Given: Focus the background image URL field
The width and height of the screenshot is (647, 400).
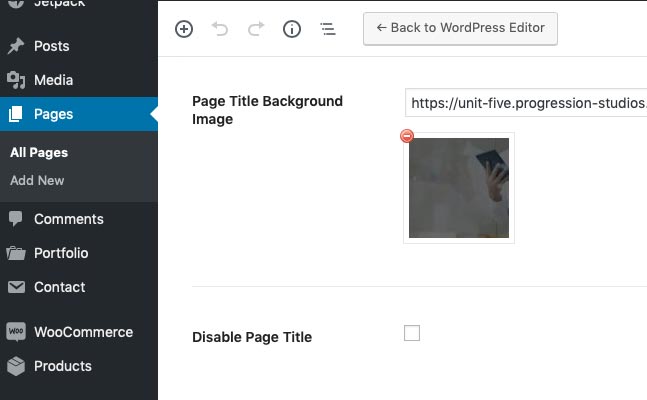Looking at the screenshot, I should 526,103.
